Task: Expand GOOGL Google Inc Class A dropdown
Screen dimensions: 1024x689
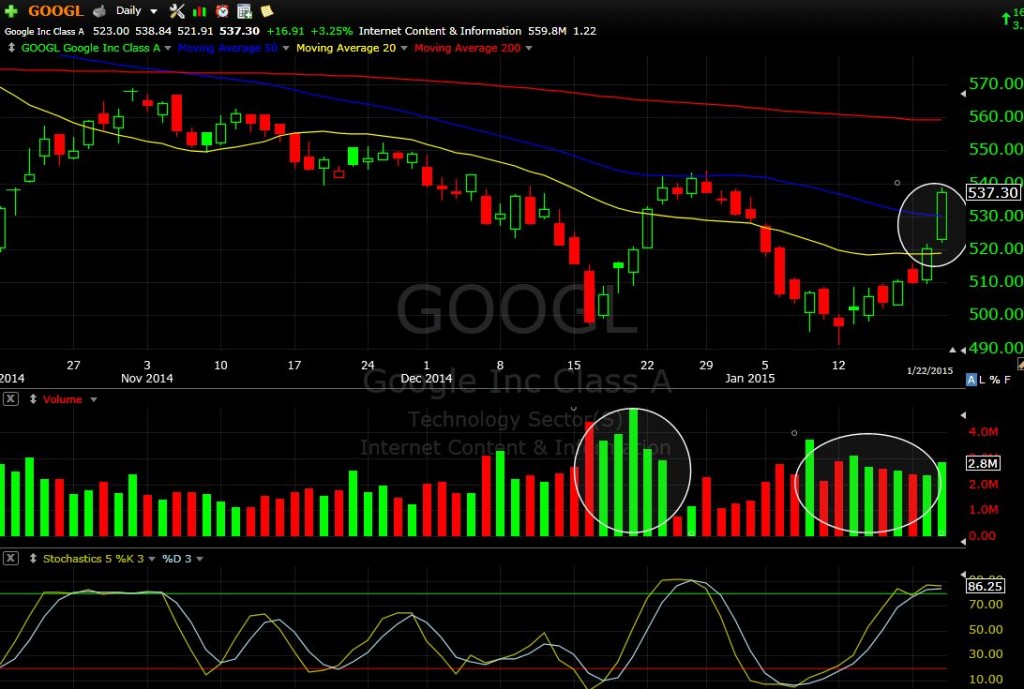Action: coord(168,48)
